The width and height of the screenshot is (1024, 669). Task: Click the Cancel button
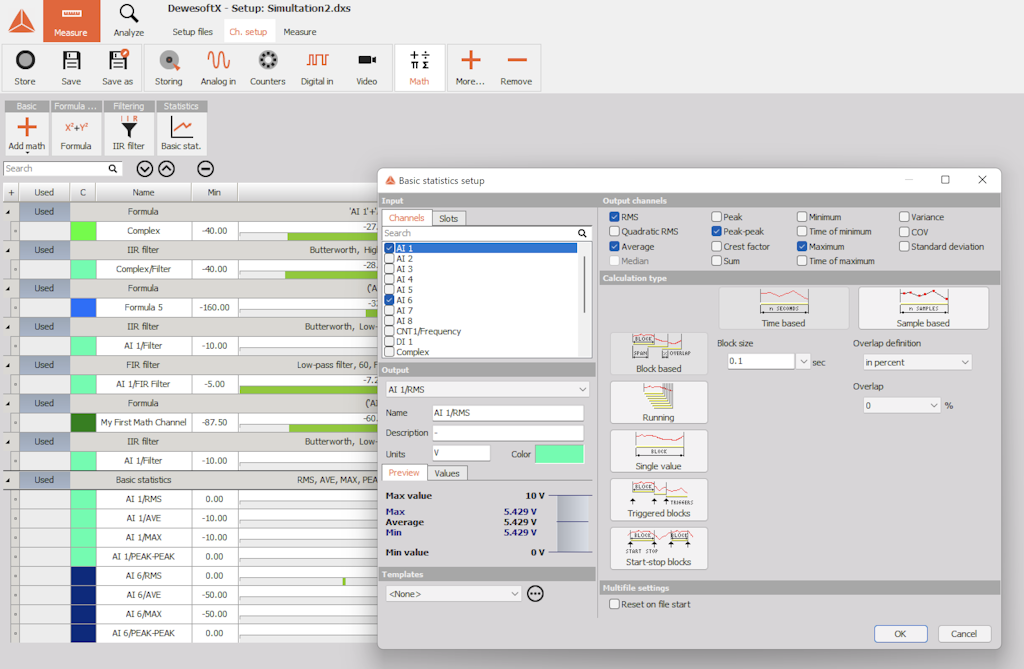pos(964,634)
